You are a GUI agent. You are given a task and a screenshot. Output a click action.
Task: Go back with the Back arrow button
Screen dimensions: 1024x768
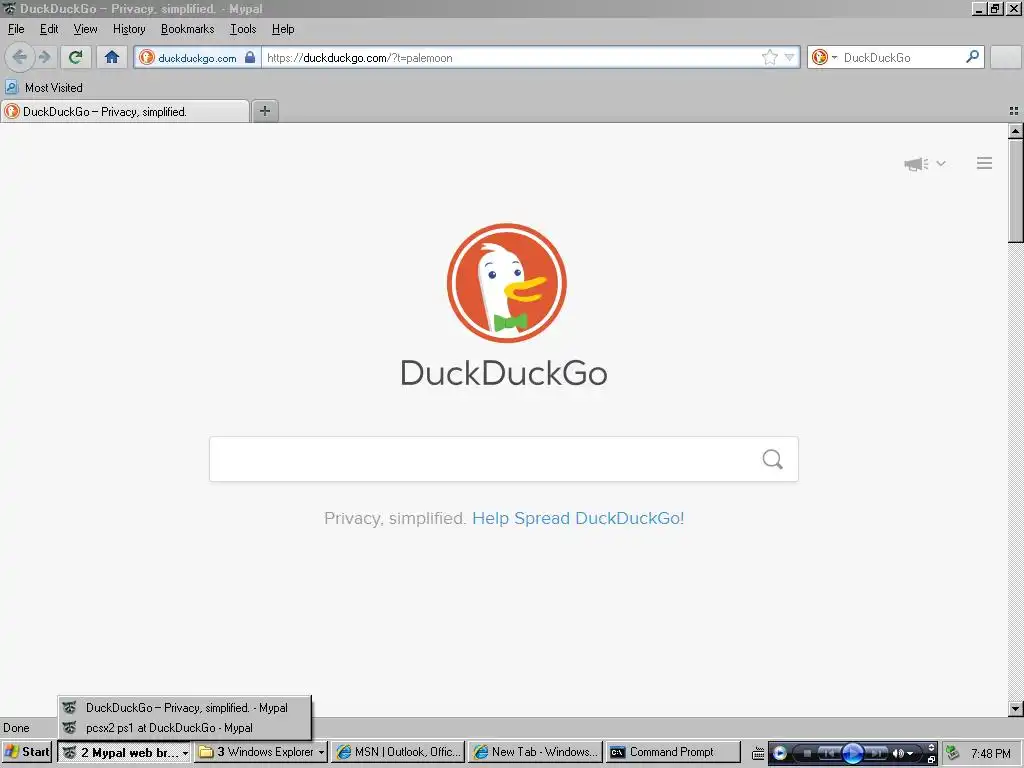[20, 57]
